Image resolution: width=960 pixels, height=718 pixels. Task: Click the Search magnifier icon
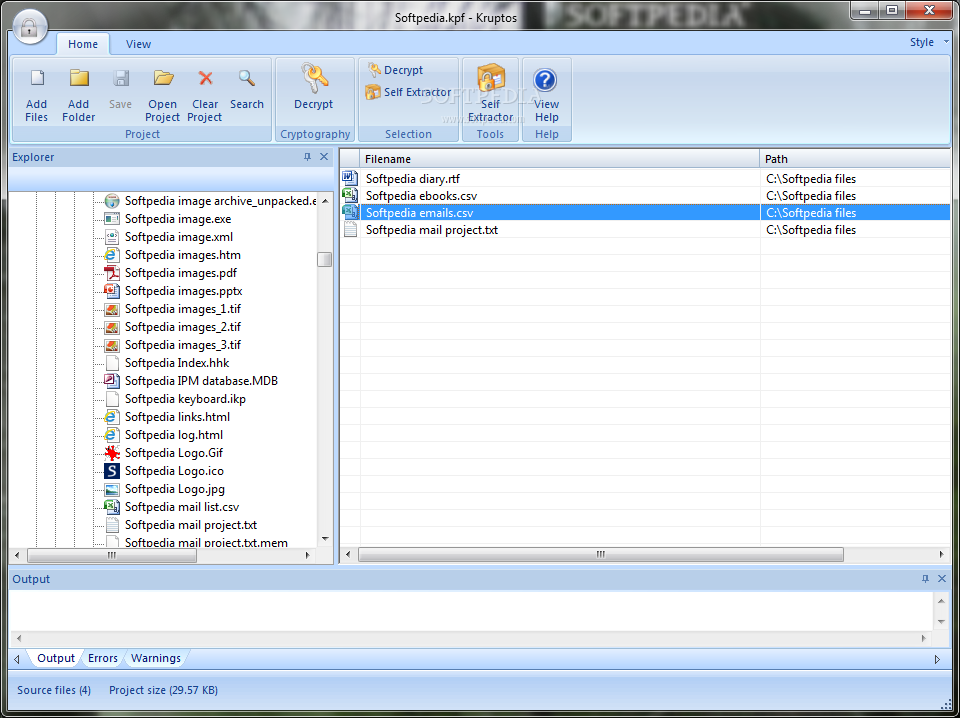click(247, 78)
